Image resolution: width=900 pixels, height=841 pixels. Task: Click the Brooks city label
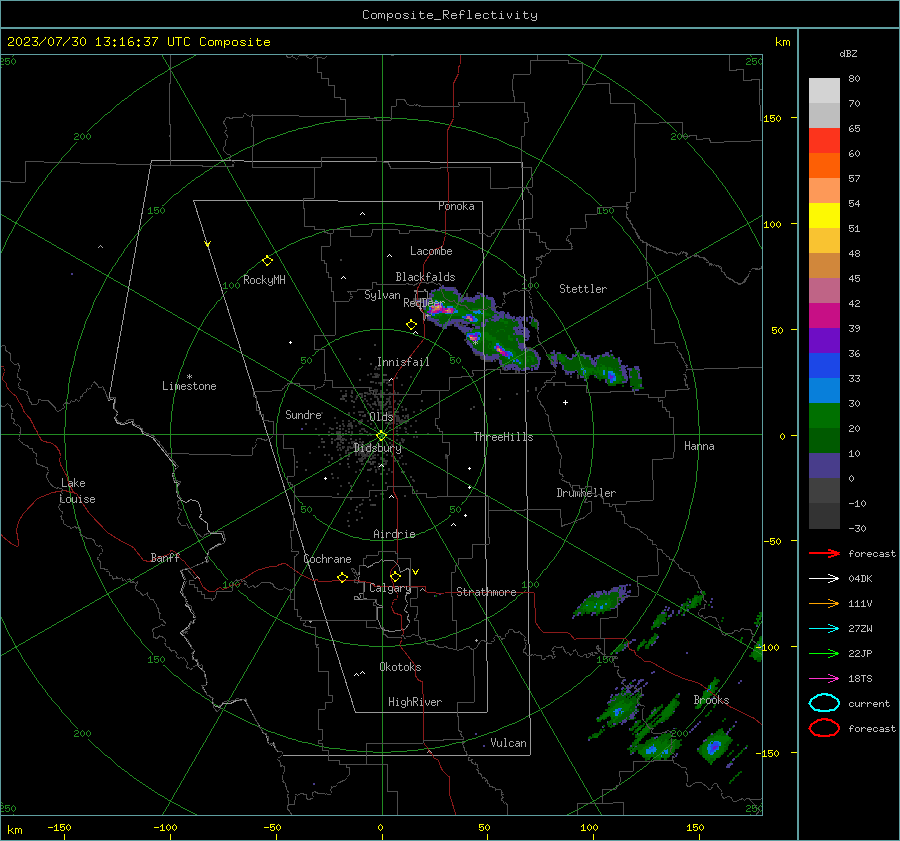pyautogui.click(x=711, y=700)
